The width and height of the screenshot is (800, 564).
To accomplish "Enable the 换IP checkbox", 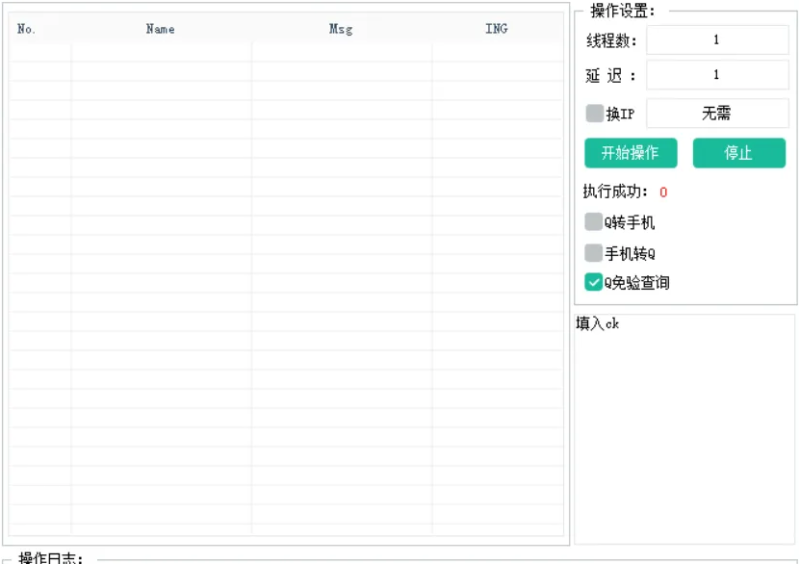I will [x=594, y=113].
